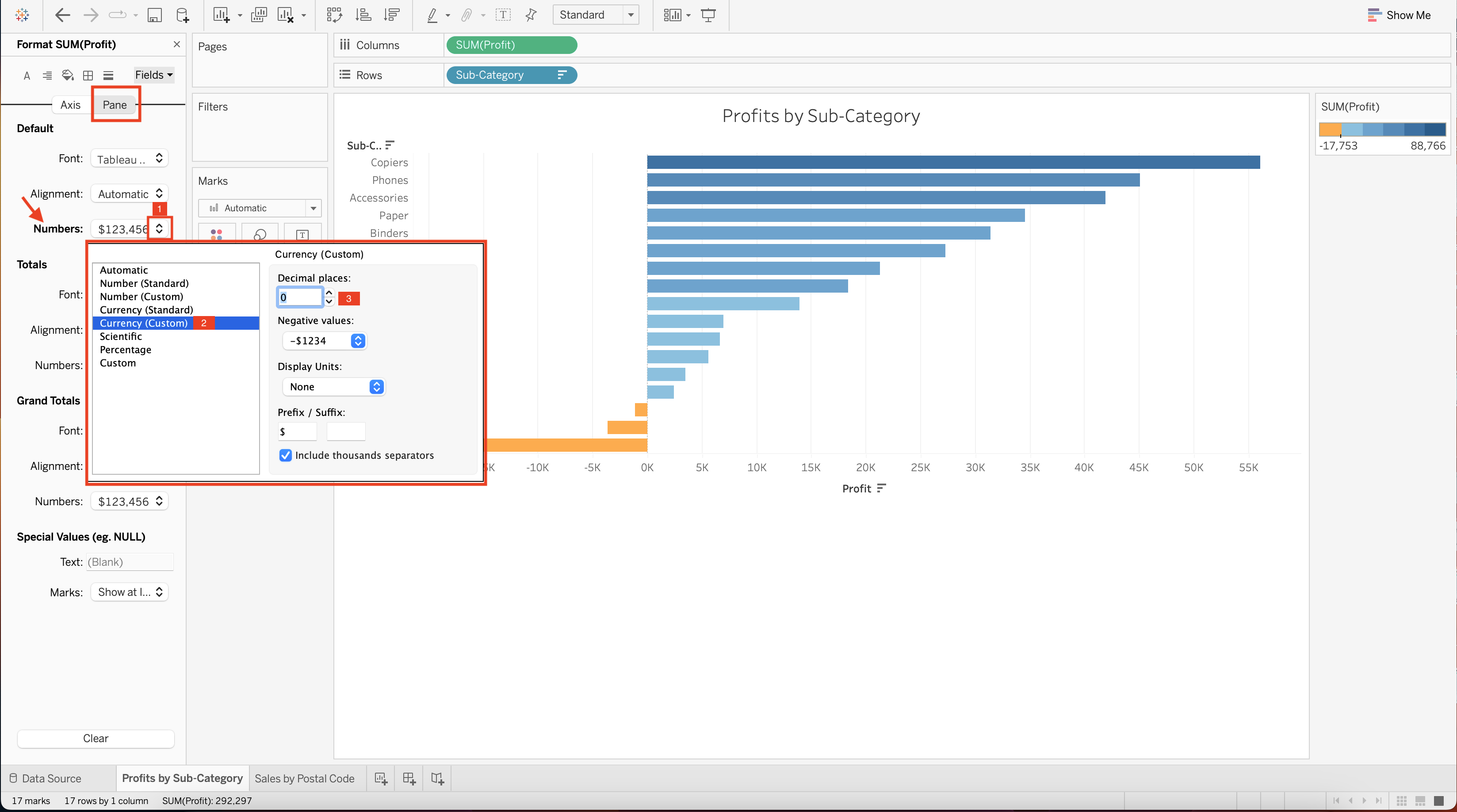Expand the Fields dropdown in Format panel

pyautogui.click(x=153, y=75)
